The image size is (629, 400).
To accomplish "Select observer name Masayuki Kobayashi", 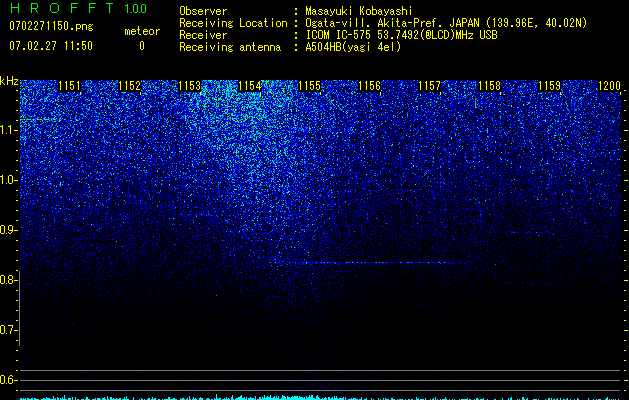I will click(359, 11).
